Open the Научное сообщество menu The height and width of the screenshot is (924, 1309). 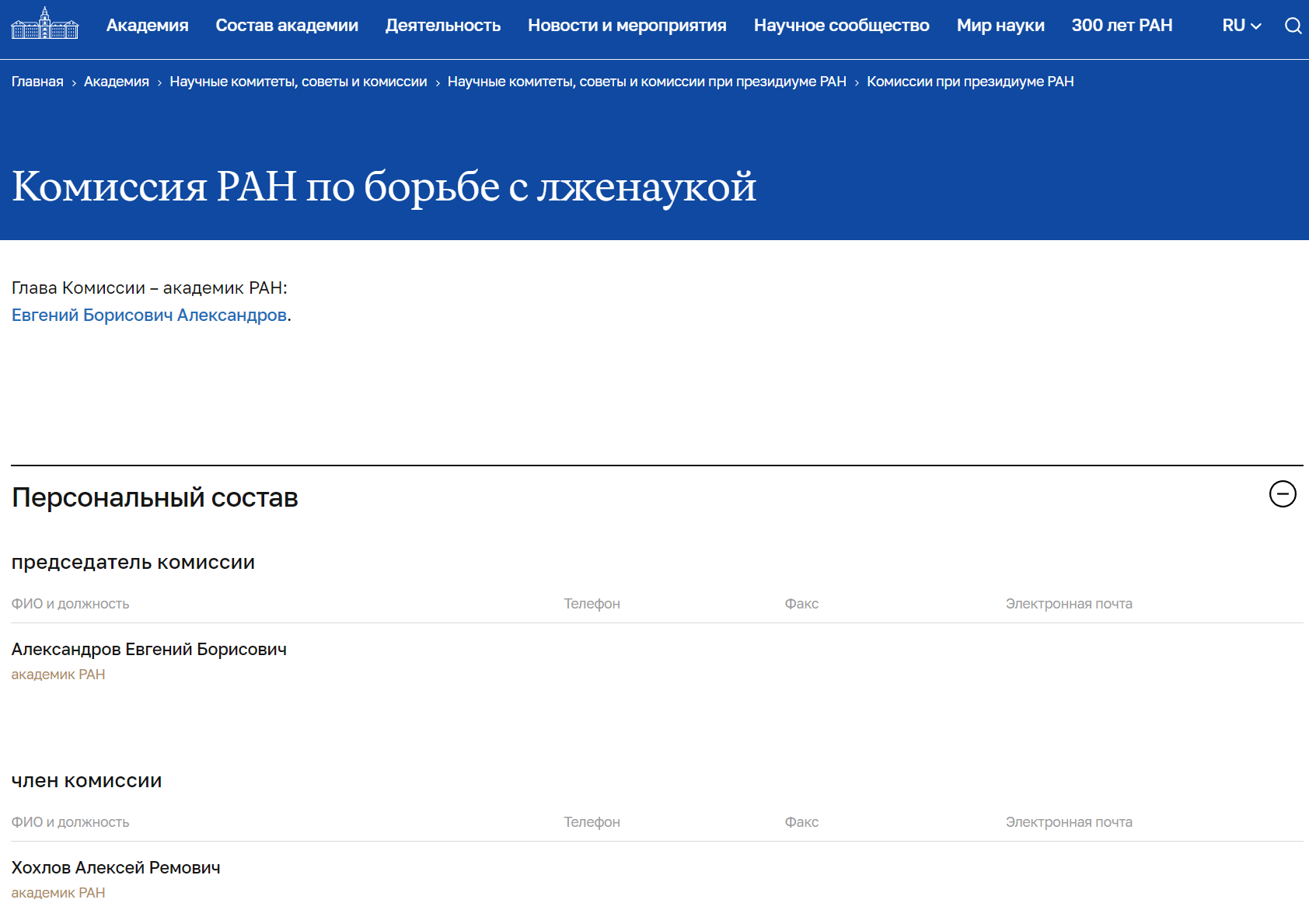point(842,26)
